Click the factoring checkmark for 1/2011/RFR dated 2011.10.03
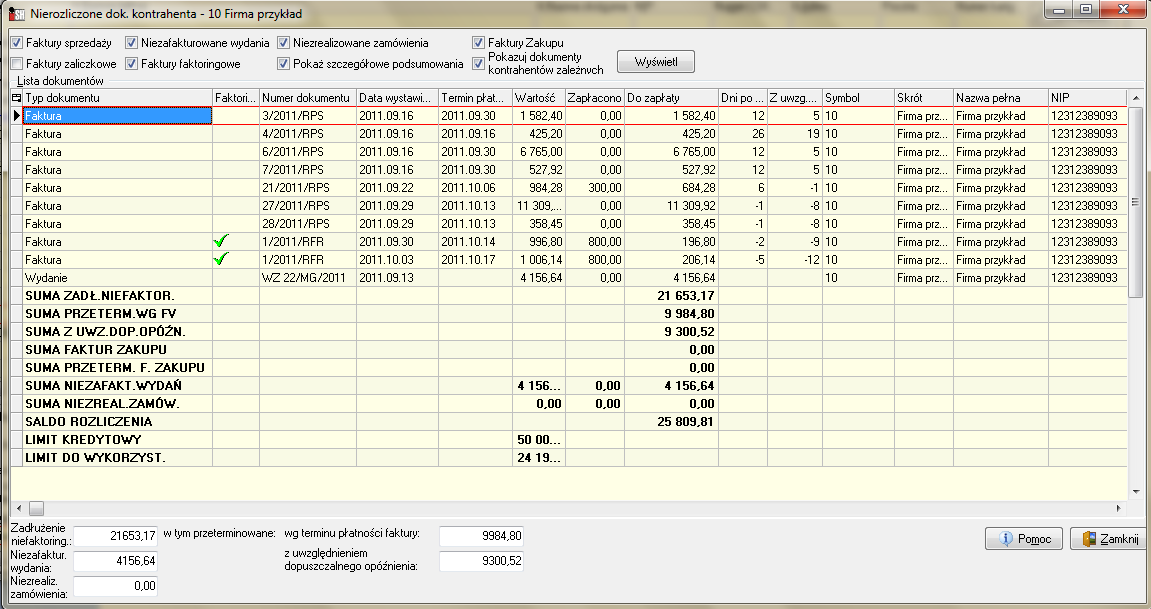This screenshot has height=609, width=1151. click(x=220, y=258)
